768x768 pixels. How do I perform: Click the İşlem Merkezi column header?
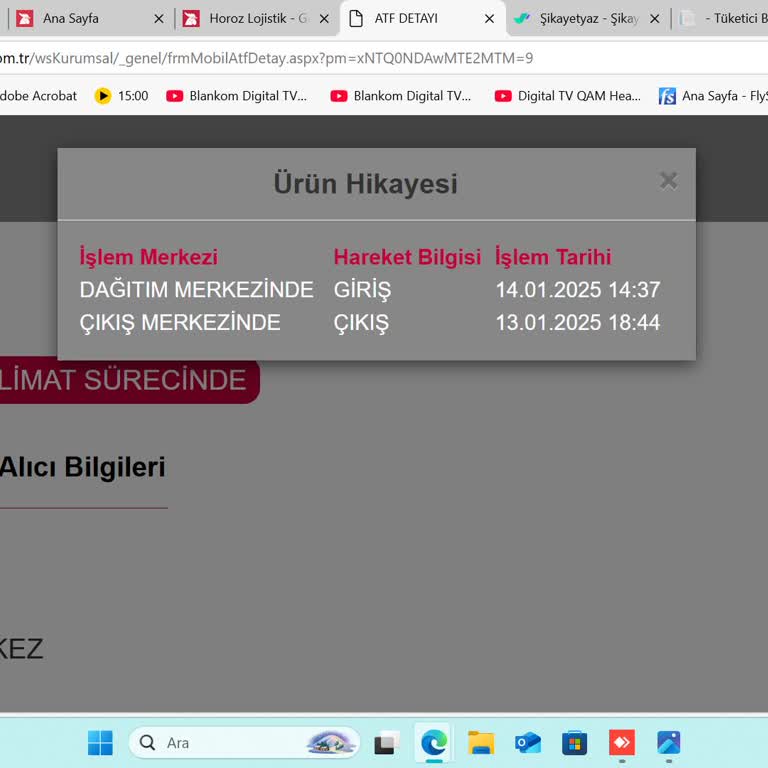coord(148,257)
